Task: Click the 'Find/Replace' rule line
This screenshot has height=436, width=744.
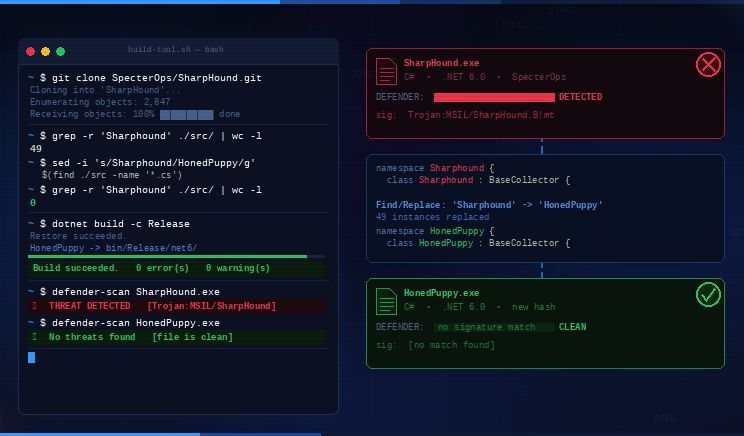Action: click(489, 205)
